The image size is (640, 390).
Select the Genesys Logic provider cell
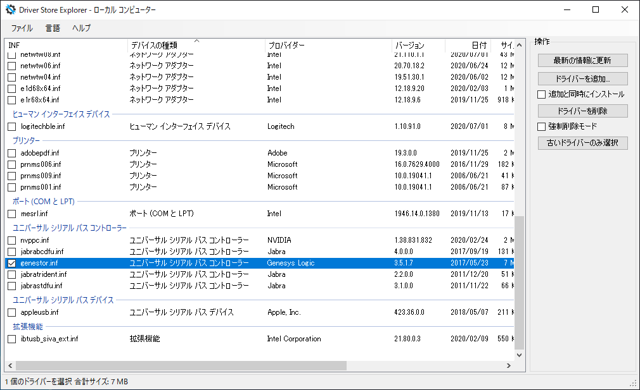291,263
